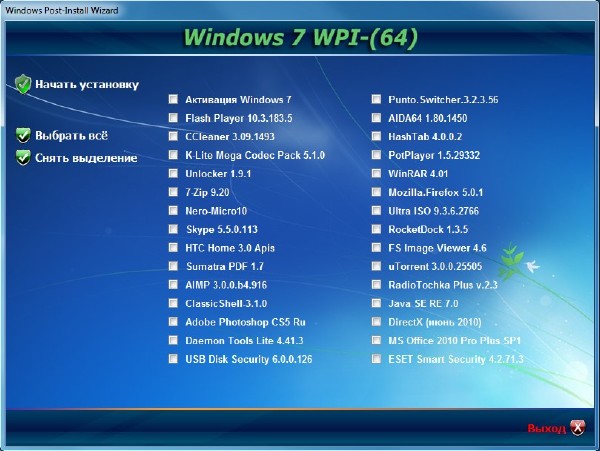Image resolution: width=600 pixels, height=451 pixels.
Task: Click the Windows 7 WPI-(64) title heading
Action: click(300, 39)
